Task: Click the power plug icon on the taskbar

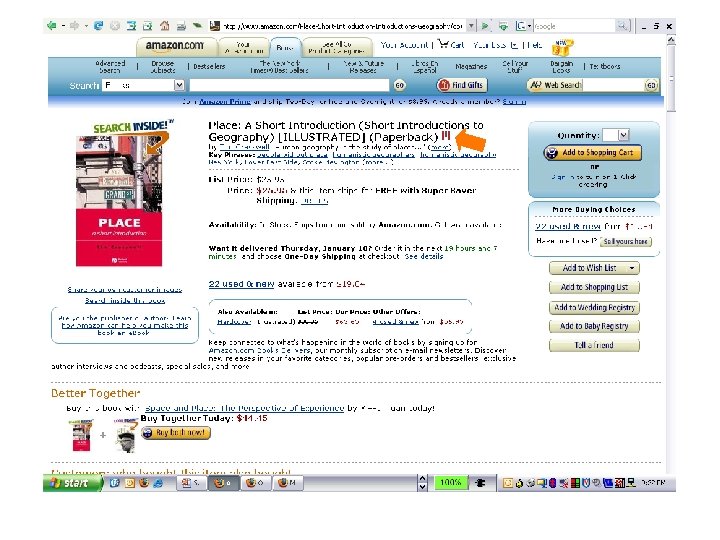Action: point(480,483)
